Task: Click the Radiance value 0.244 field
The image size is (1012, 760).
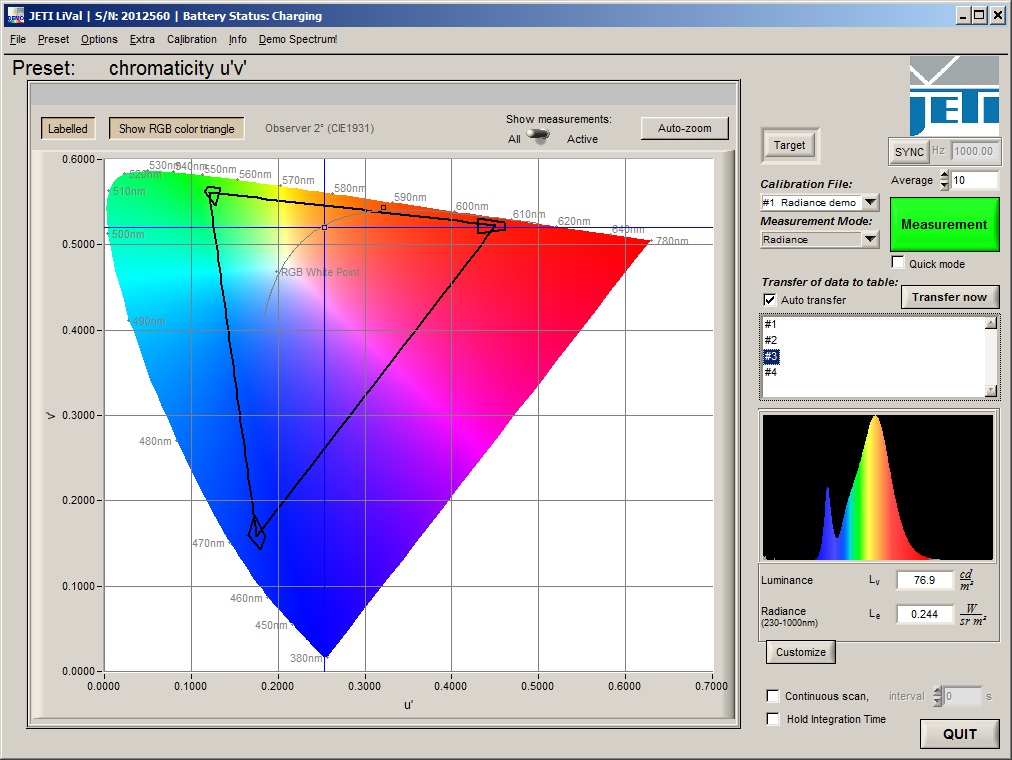Action: pos(924,614)
